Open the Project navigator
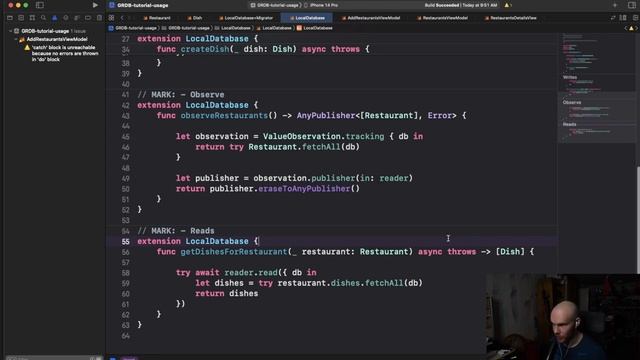Viewport: 640px width, 360px height. click(10, 18)
